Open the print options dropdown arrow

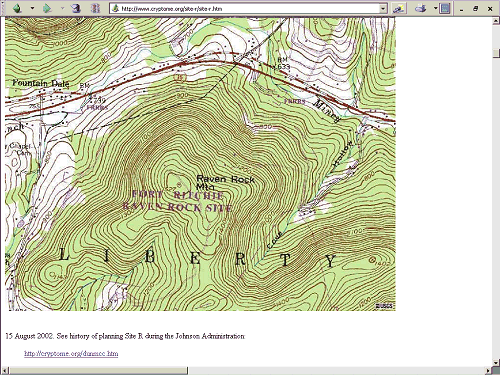(x=435, y=8)
